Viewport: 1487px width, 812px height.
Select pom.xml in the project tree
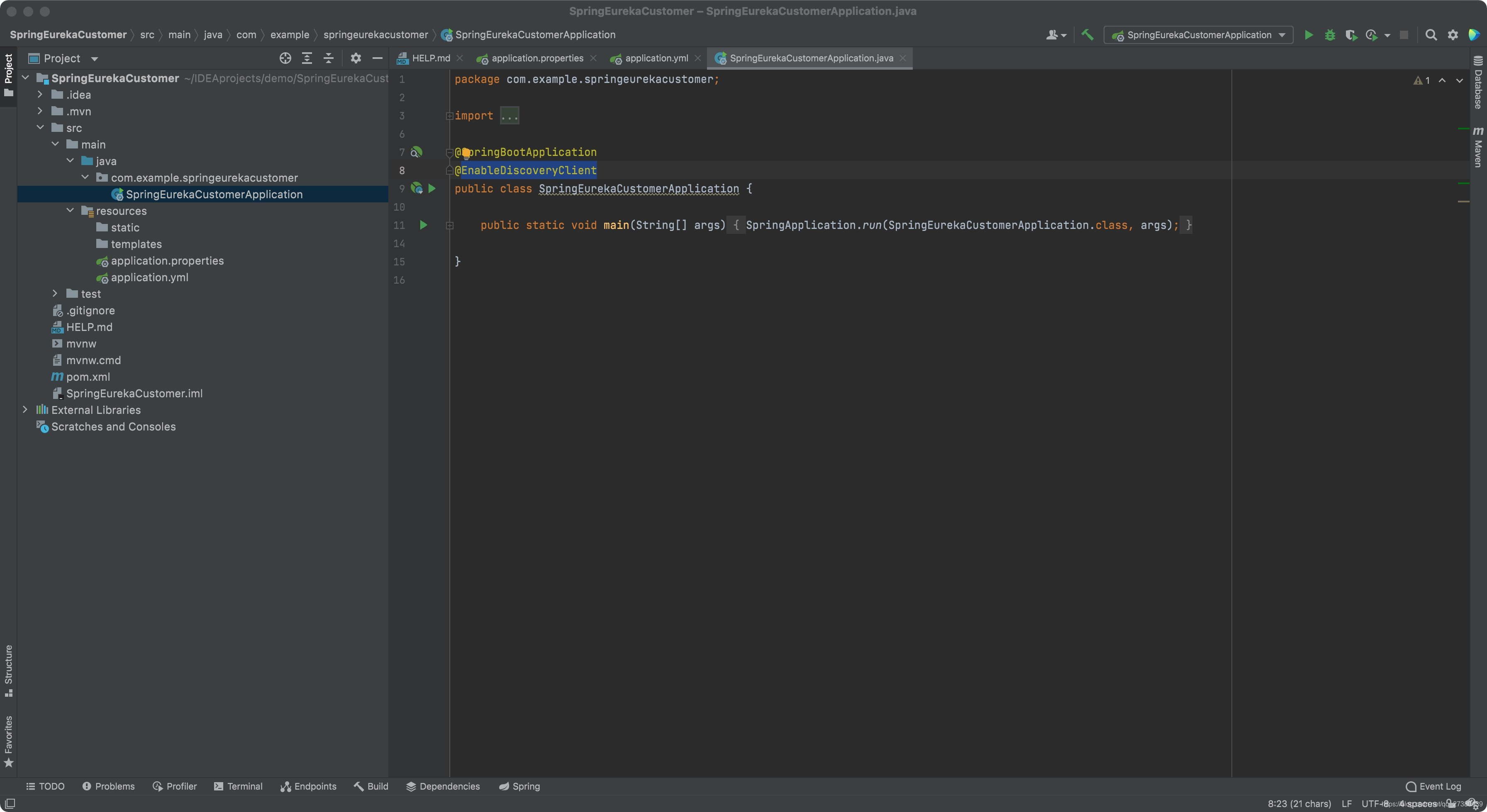(x=88, y=377)
